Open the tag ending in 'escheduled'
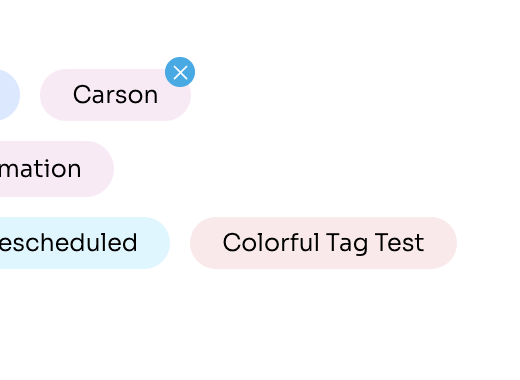 click(x=85, y=243)
